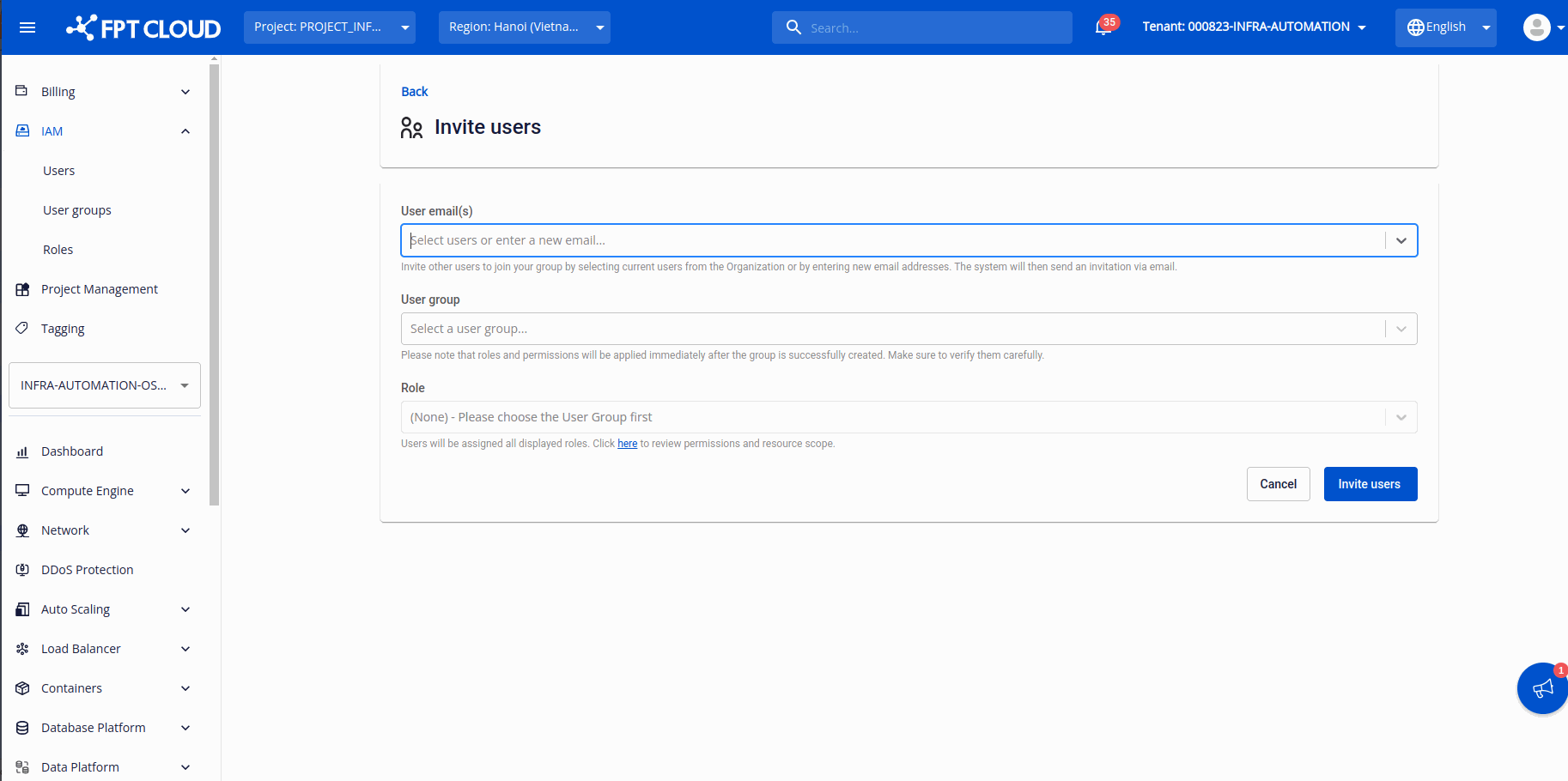Viewport: 1568px width, 781px height.
Task: Focus the top Search field
Action: 922,27
